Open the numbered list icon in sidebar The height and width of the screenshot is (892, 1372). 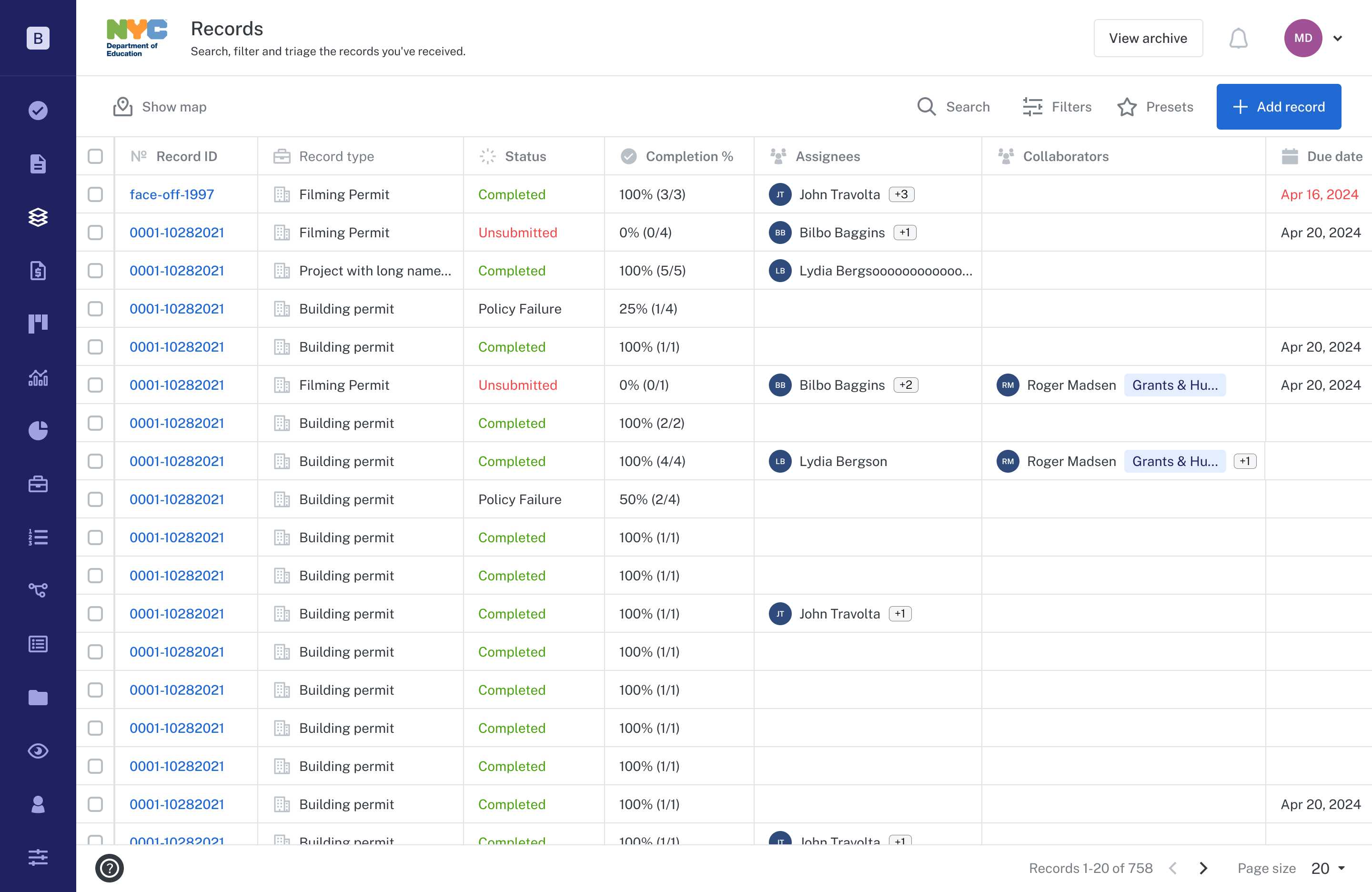[38, 537]
